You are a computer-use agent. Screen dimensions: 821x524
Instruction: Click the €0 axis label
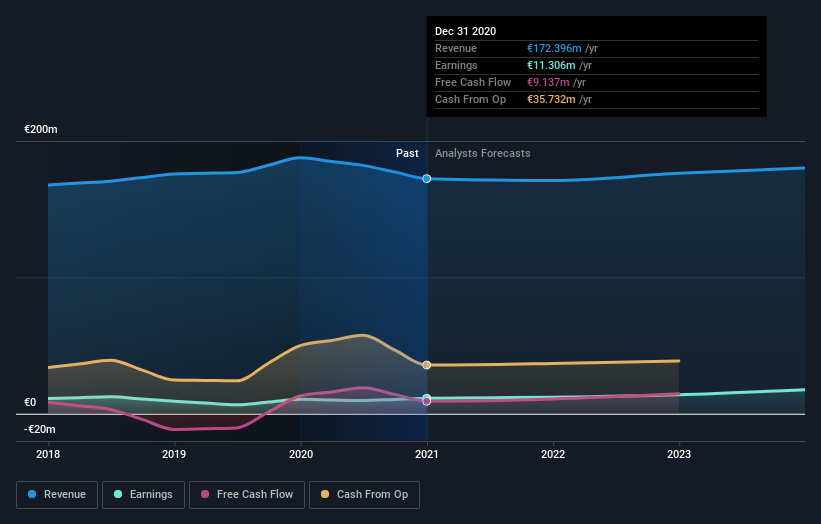tap(30, 403)
